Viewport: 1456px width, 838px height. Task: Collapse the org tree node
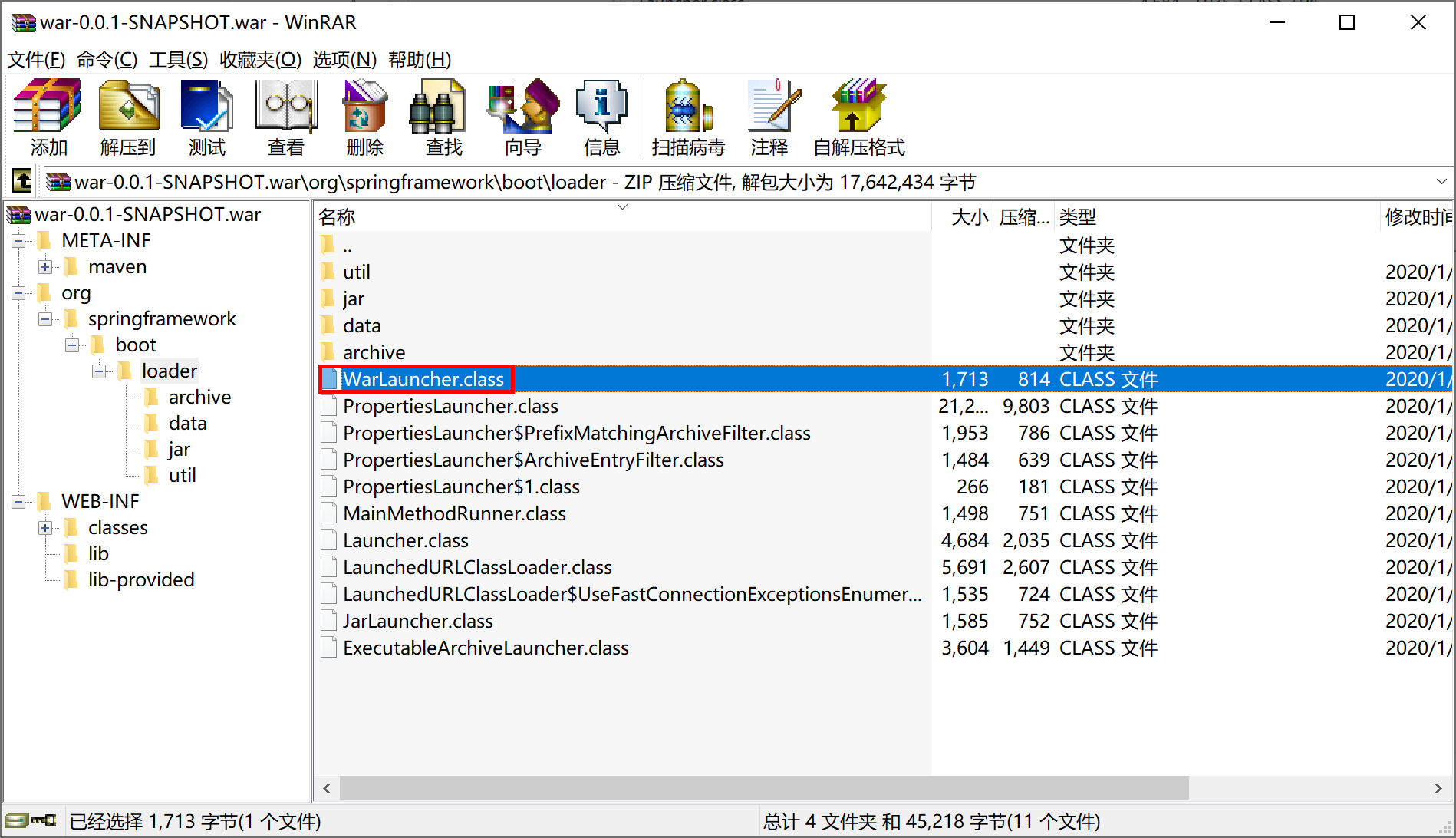tap(18, 293)
